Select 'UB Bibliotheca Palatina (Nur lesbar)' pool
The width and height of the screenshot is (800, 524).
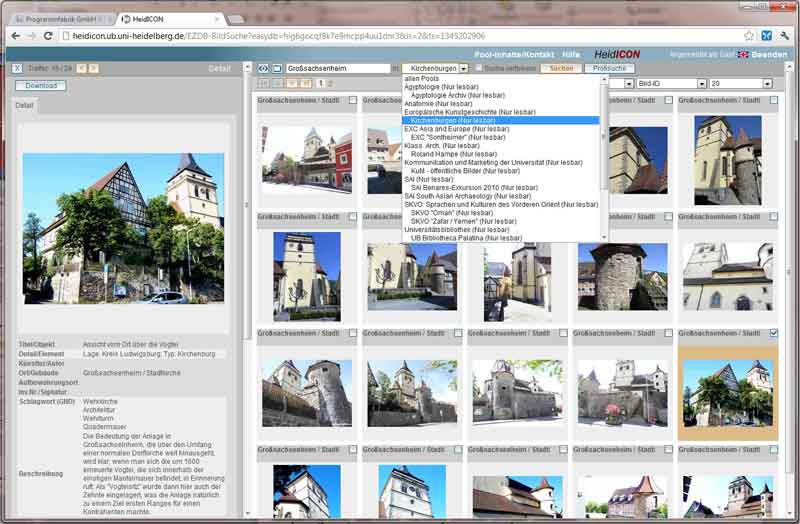[x=466, y=238]
